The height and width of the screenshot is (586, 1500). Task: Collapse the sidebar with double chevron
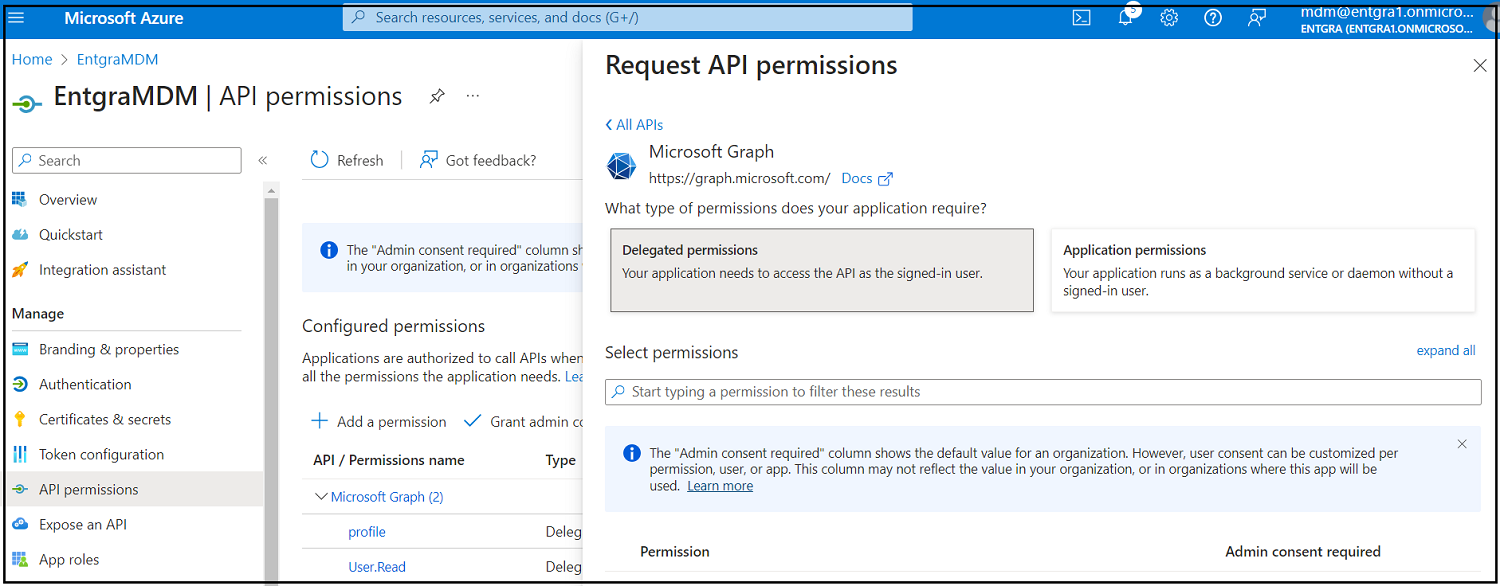263,160
